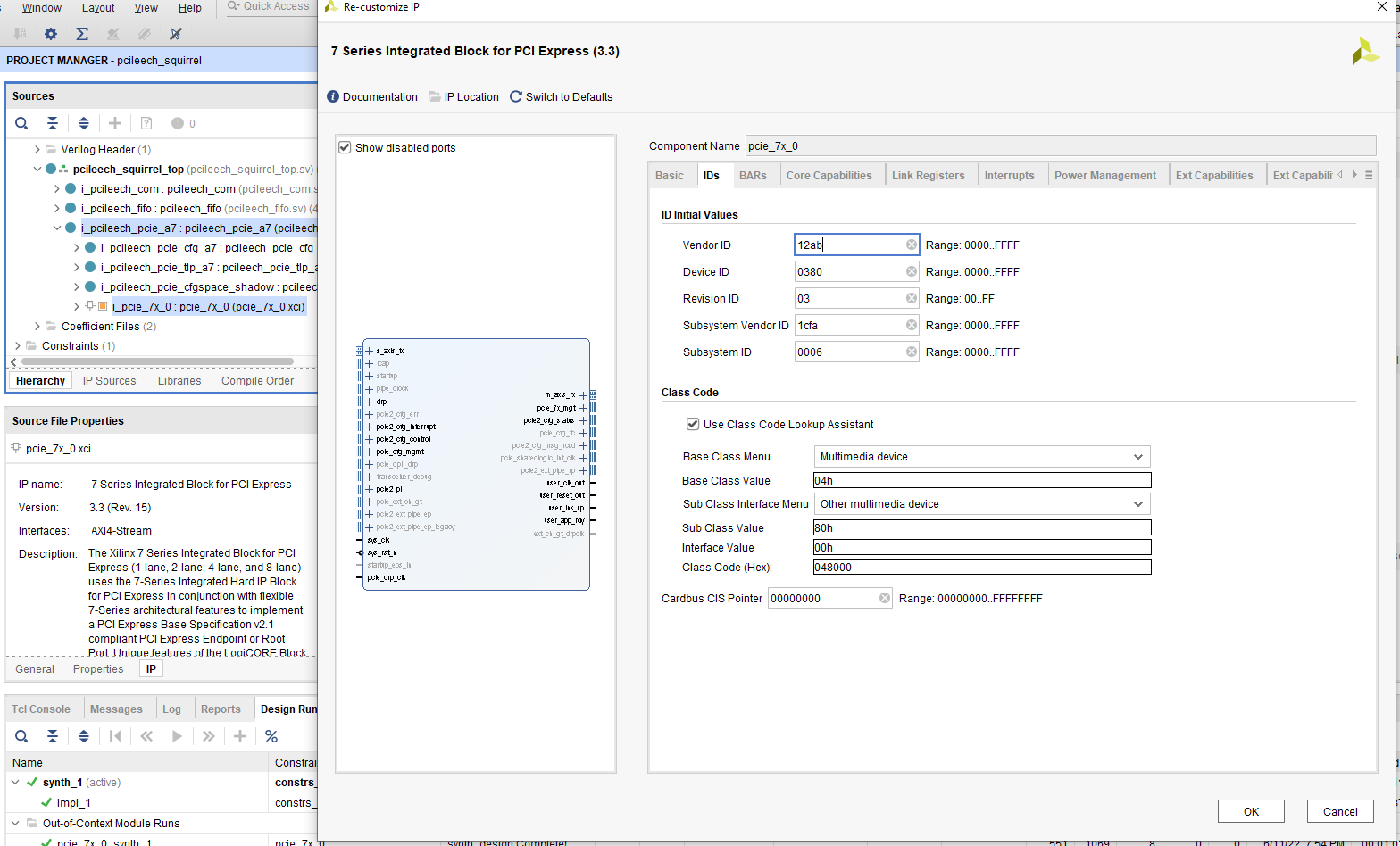1400x846 pixels.
Task: Clear the Subsystem ID field value
Action: 912,352
